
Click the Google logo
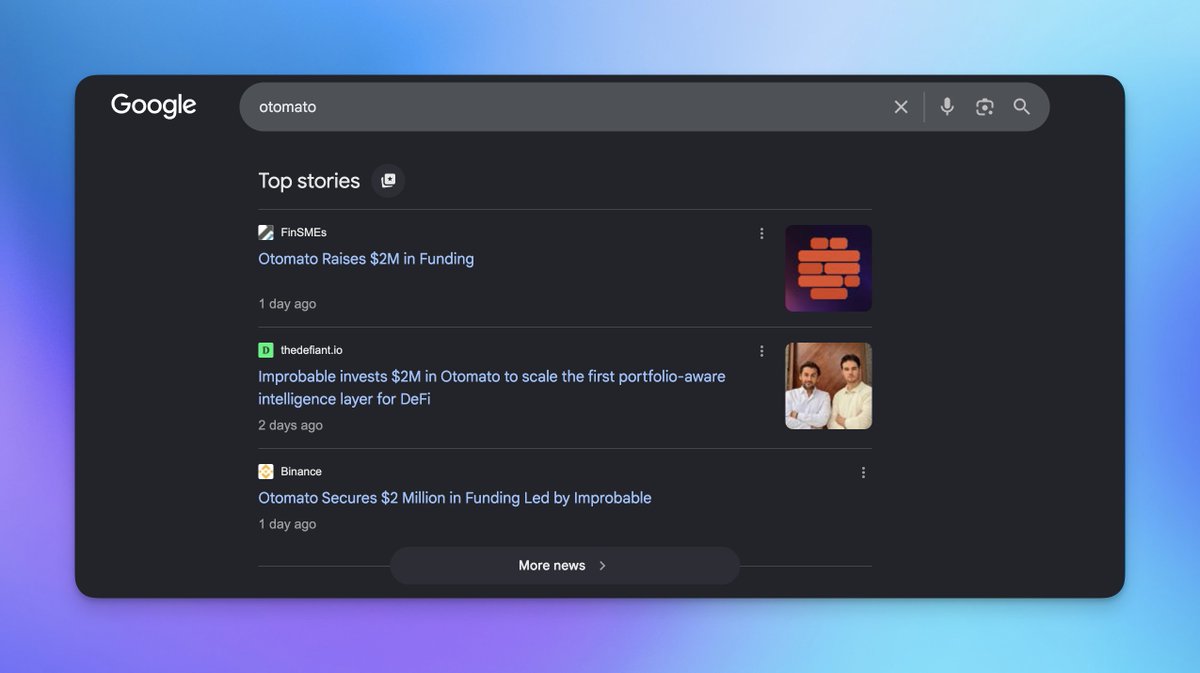[153, 106]
